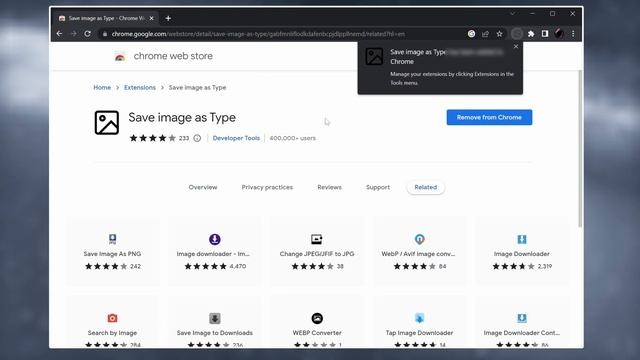Open the Extensions breadcrumb link

click(140, 87)
